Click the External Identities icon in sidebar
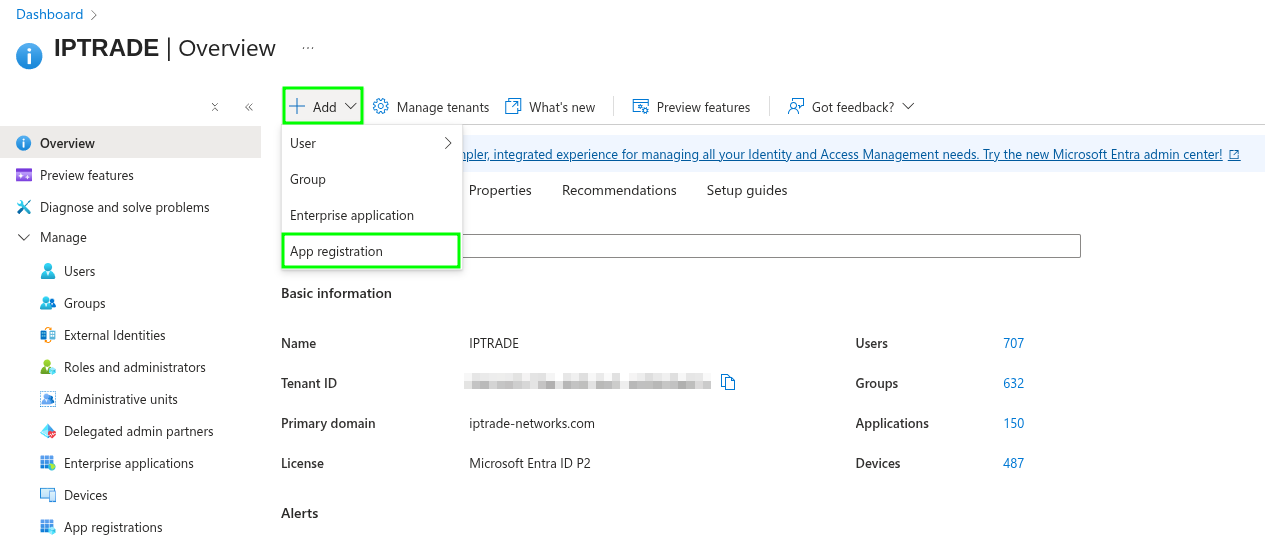The image size is (1265, 546). pyautogui.click(x=48, y=335)
